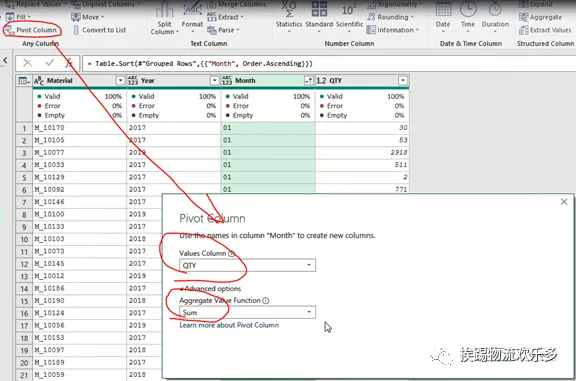Select row number 7 header
Viewport: 576px width, 381px height.
24,202
